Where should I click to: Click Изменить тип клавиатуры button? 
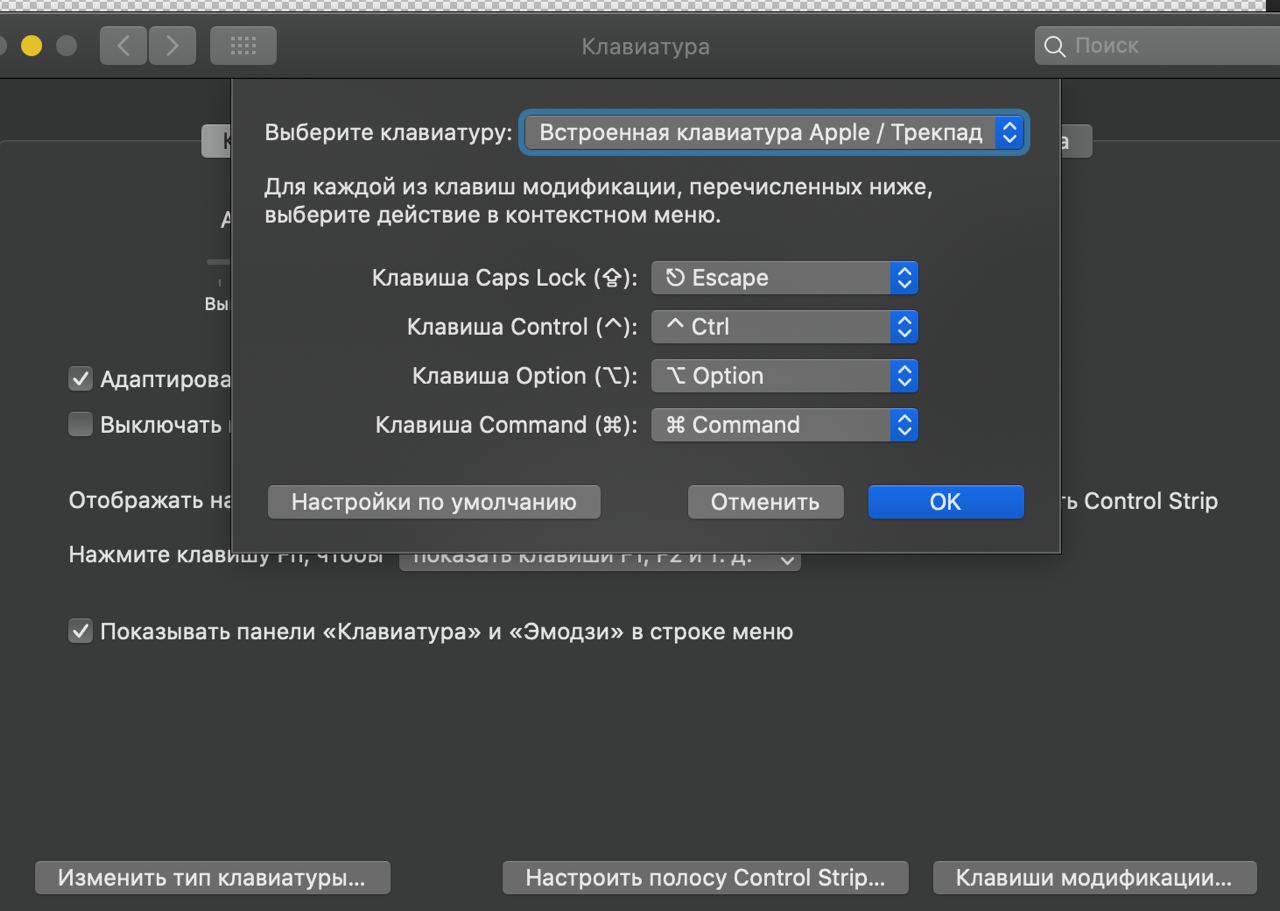coord(212,878)
